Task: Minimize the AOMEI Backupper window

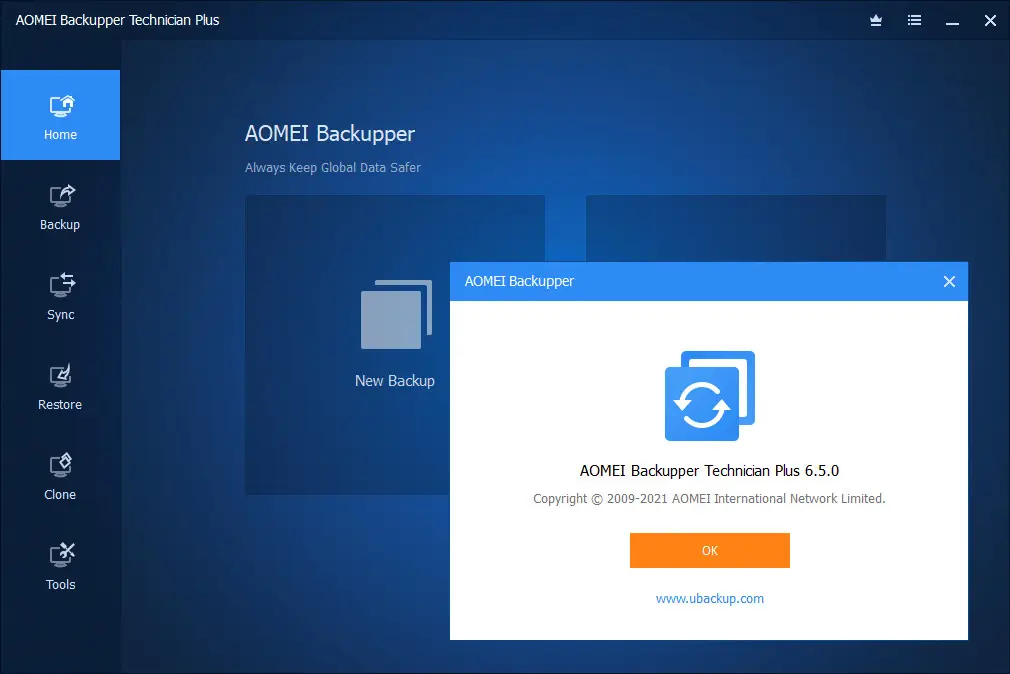Action: tap(952, 22)
